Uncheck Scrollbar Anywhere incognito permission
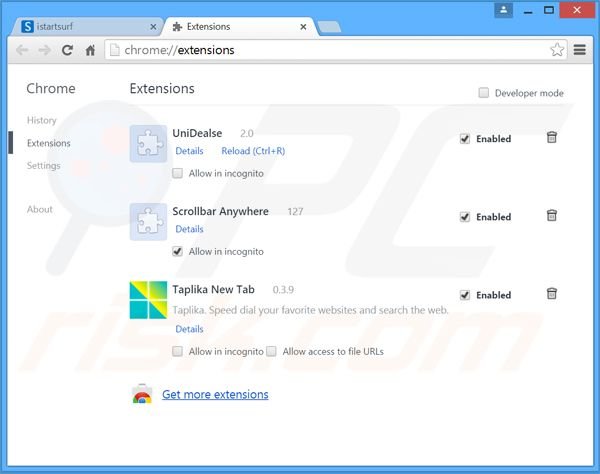Screen dimensions: 600x474 (x=177, y=251)
